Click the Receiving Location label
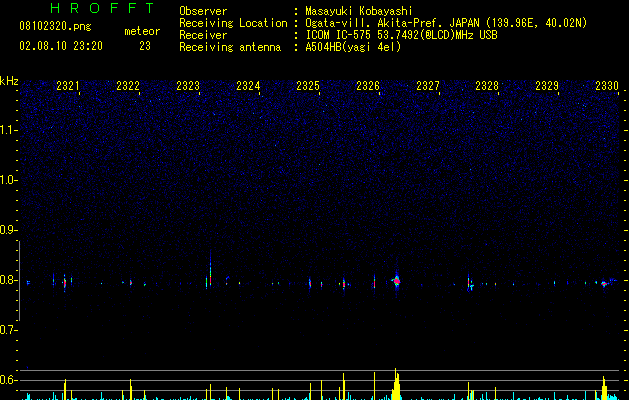 point(233,23)
